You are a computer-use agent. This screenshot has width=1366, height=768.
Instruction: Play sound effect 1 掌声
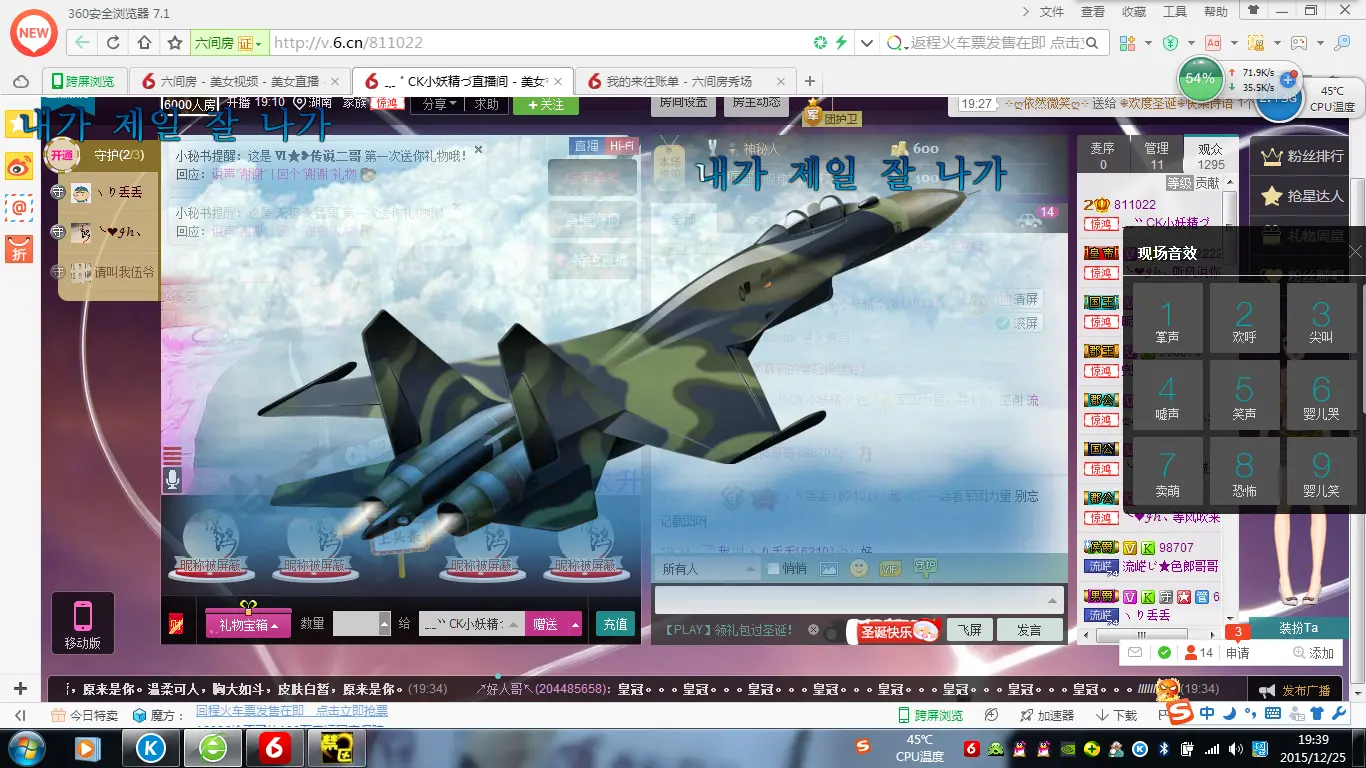pos(1166,319)
